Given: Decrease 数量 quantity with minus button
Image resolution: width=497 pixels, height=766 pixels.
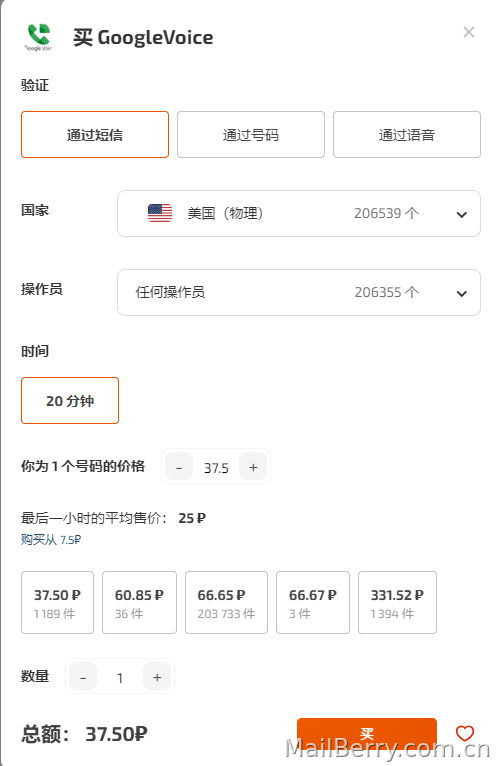Looking at the screenshot, I should pos(83,677).
